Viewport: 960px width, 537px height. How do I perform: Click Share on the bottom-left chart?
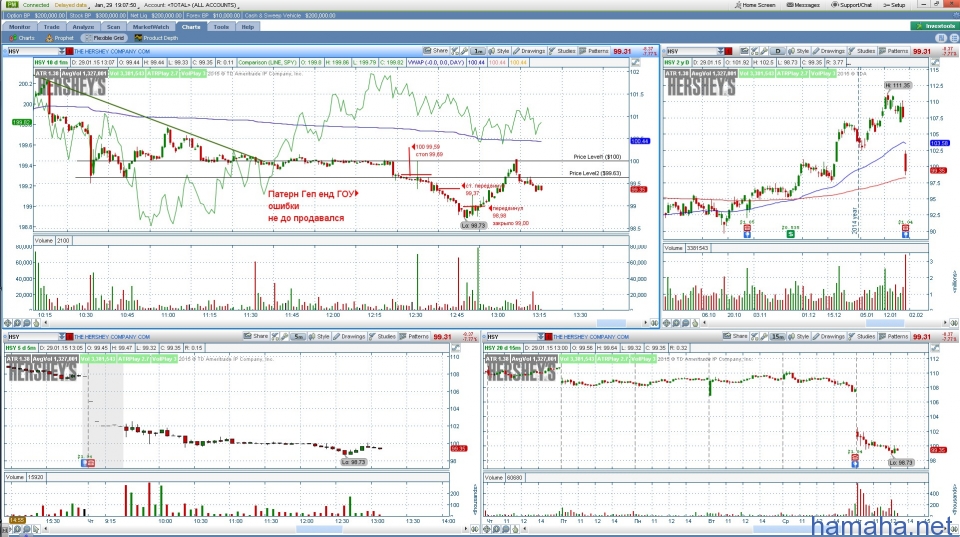[x=256, y=336]
